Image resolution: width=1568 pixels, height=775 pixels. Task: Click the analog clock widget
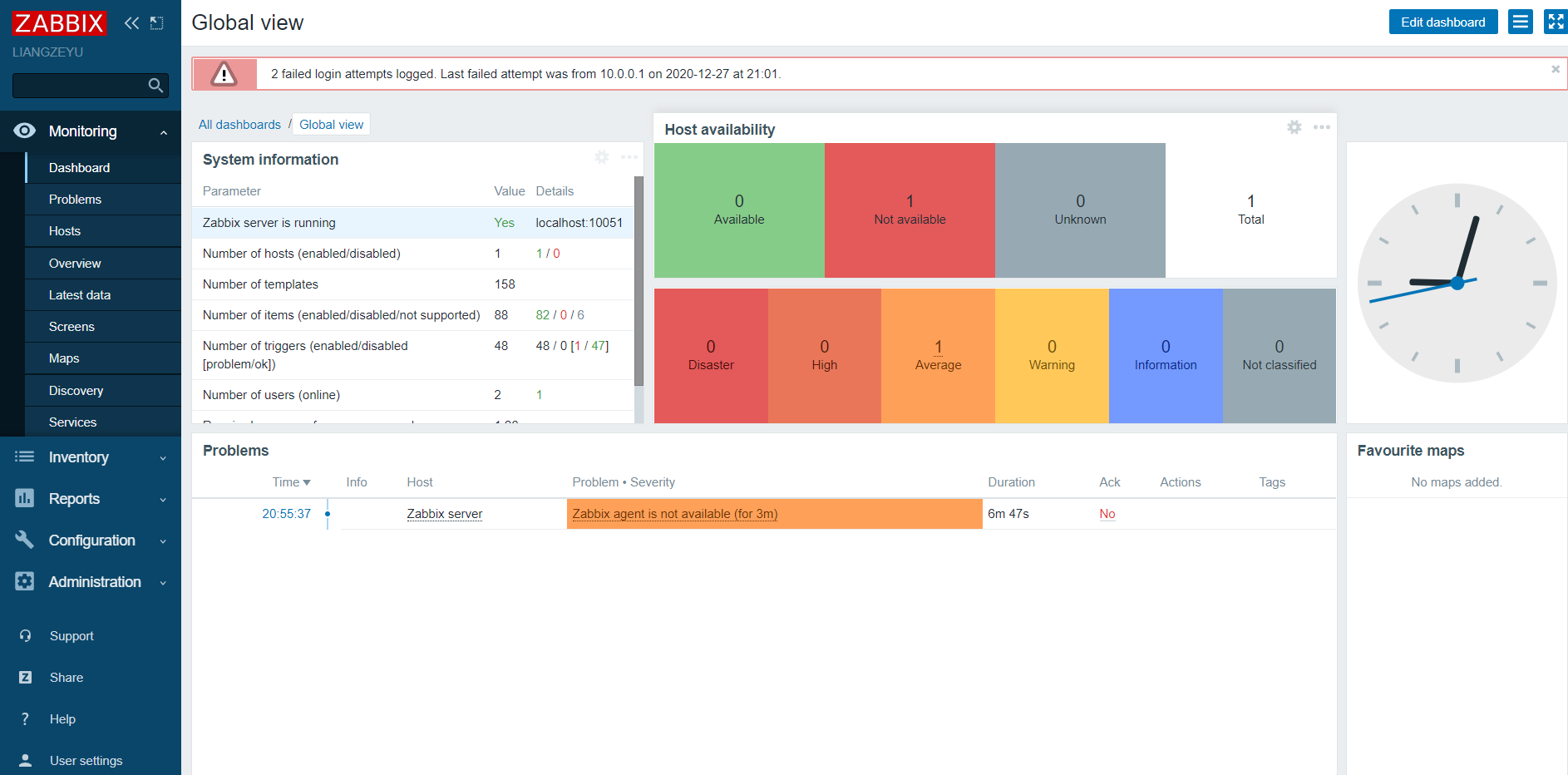tap(1457, 283)
